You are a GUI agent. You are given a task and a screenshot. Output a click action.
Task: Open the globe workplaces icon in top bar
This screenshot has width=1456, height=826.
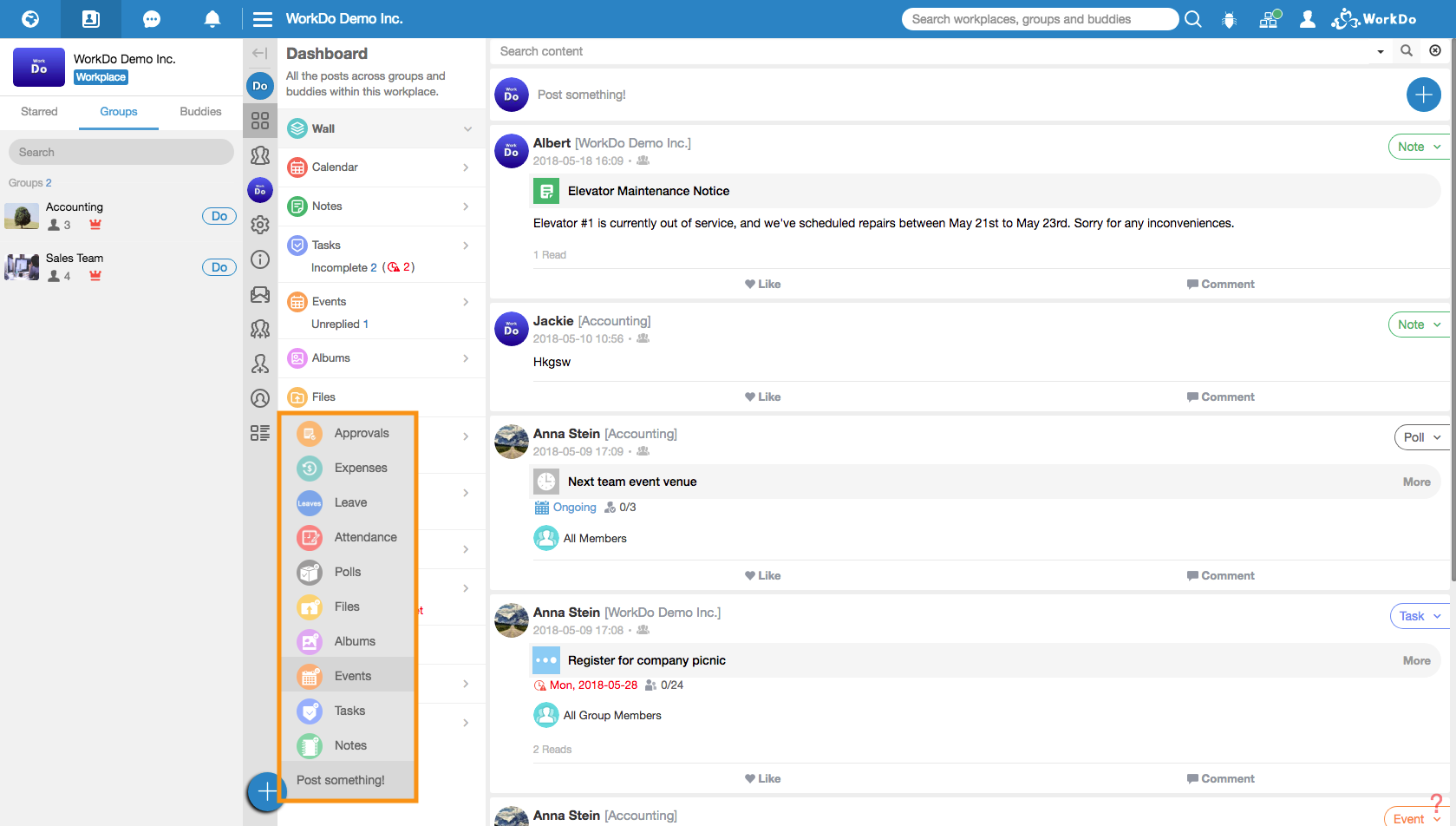coord(30,18)
